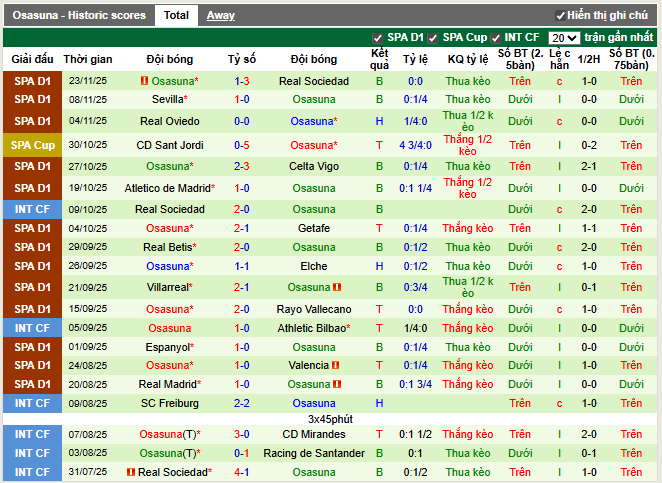The image size is (662, 483).
Task: Open Real Oviedo team link
Action: point(170,121)
